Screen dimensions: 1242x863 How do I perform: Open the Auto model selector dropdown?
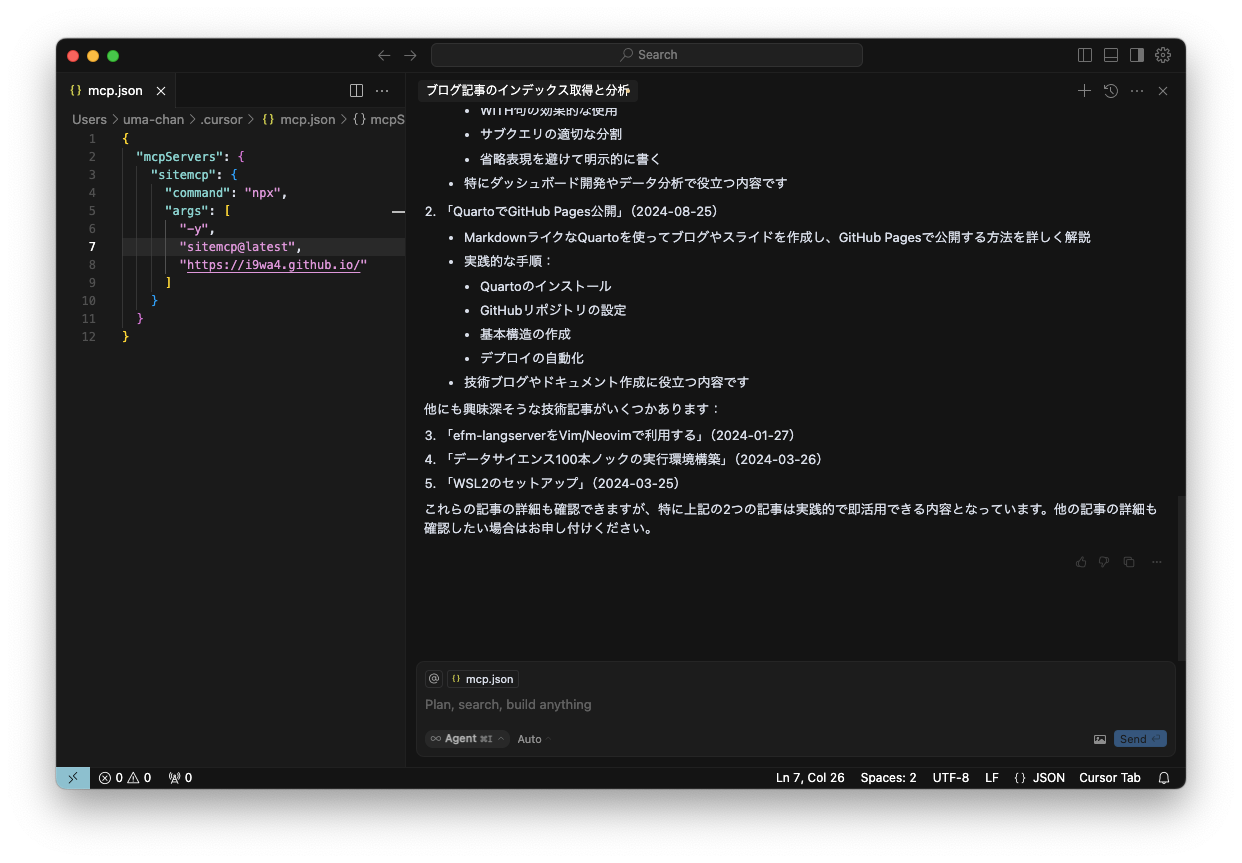pos(533,739)
